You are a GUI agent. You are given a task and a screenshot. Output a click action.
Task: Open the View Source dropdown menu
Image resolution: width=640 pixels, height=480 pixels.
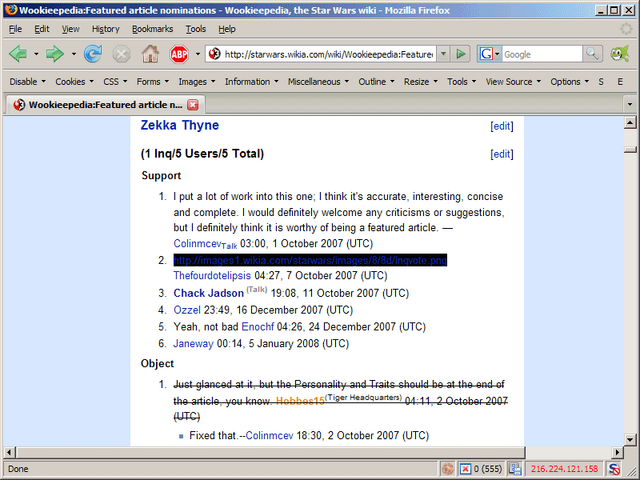point(513,82)
